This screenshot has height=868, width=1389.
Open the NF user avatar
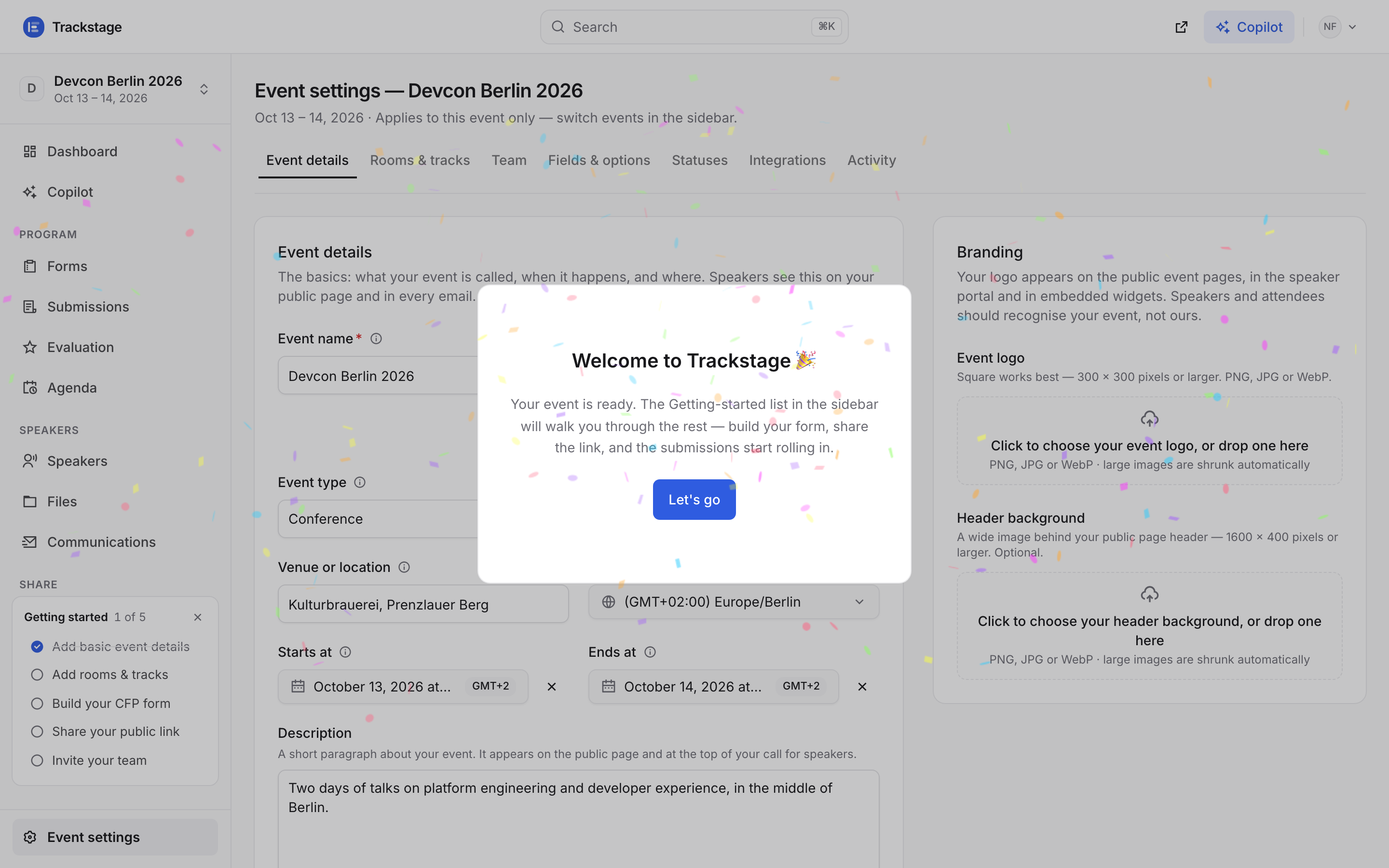tap(1329, 27)
